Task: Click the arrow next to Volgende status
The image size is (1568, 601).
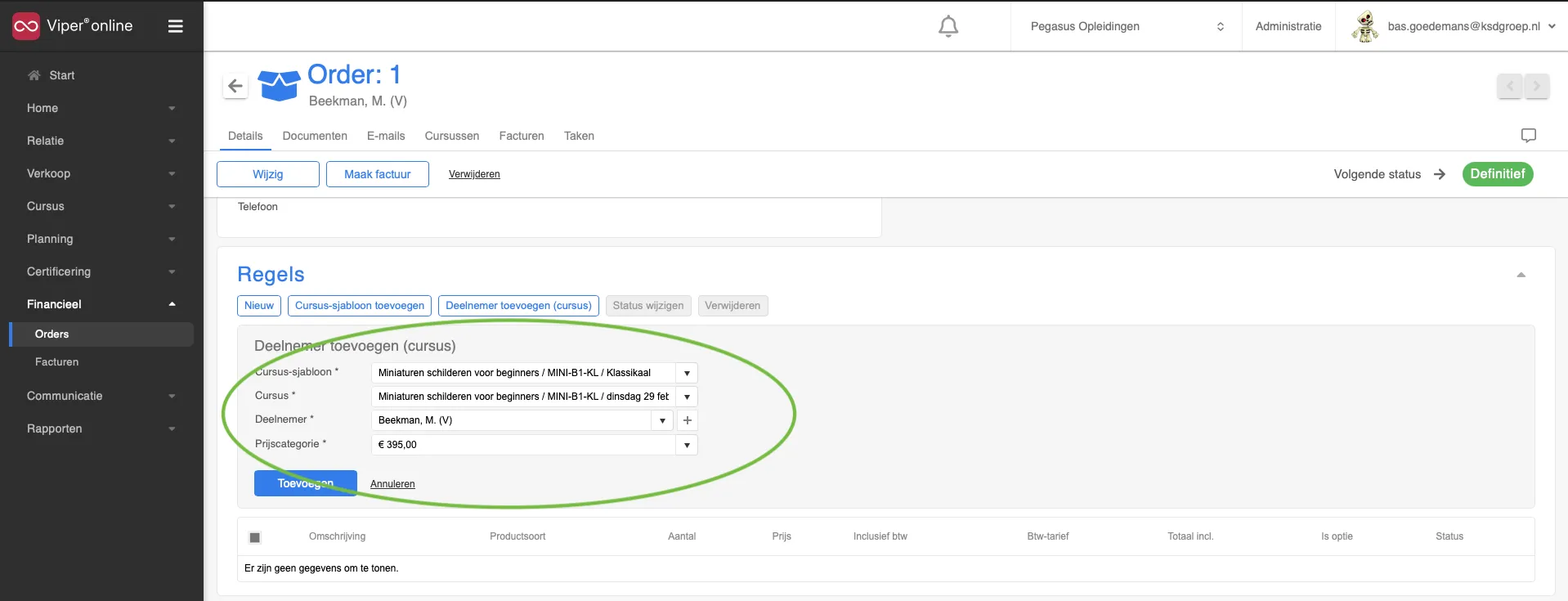Action: tap(1440, 174)
